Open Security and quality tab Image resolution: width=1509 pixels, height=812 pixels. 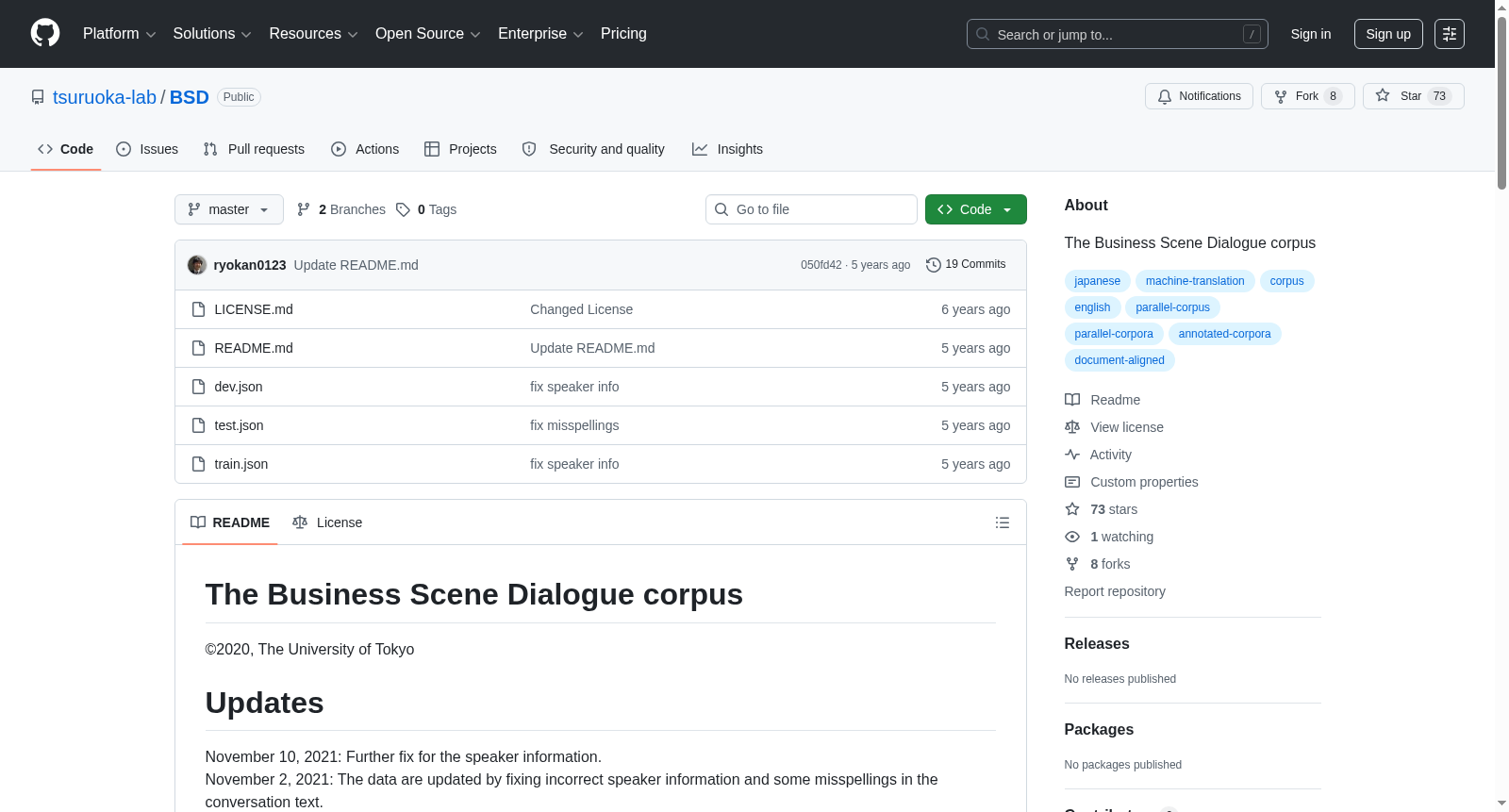click(x=593, y=149)
